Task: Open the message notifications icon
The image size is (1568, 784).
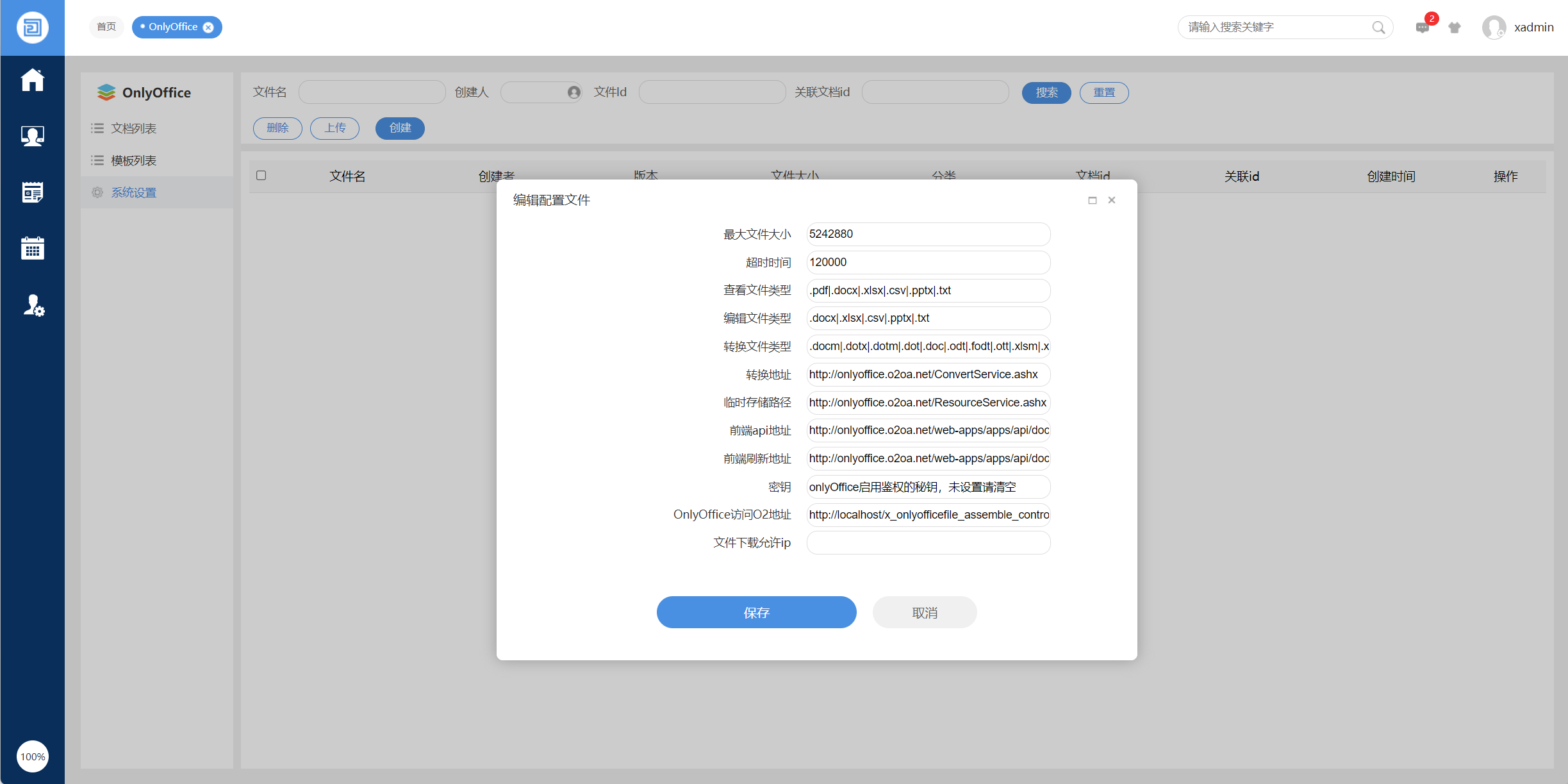Action: (x=1422, y=28)
